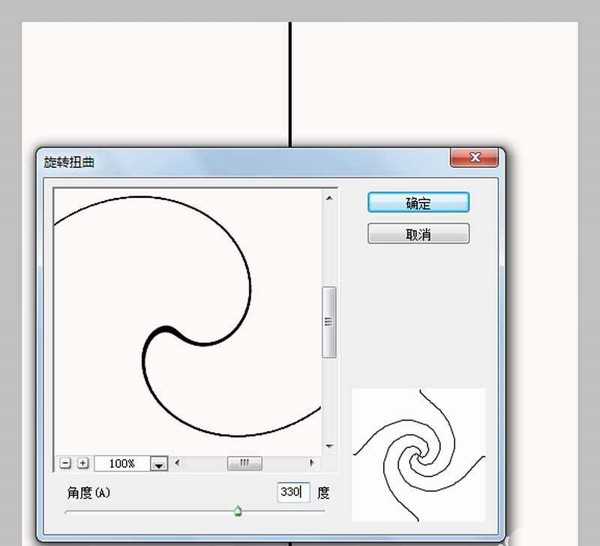
Task: Click the left end of the angle slider track
Action: click(67, 511)
